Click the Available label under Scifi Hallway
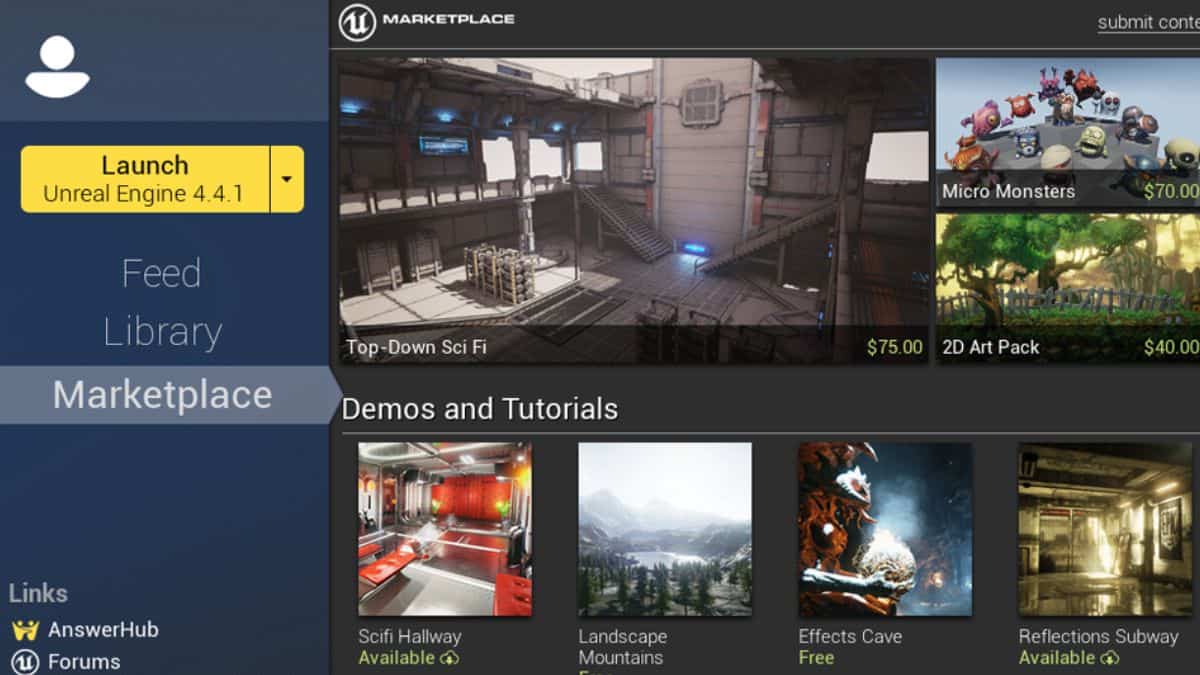 tap(396, 658)
